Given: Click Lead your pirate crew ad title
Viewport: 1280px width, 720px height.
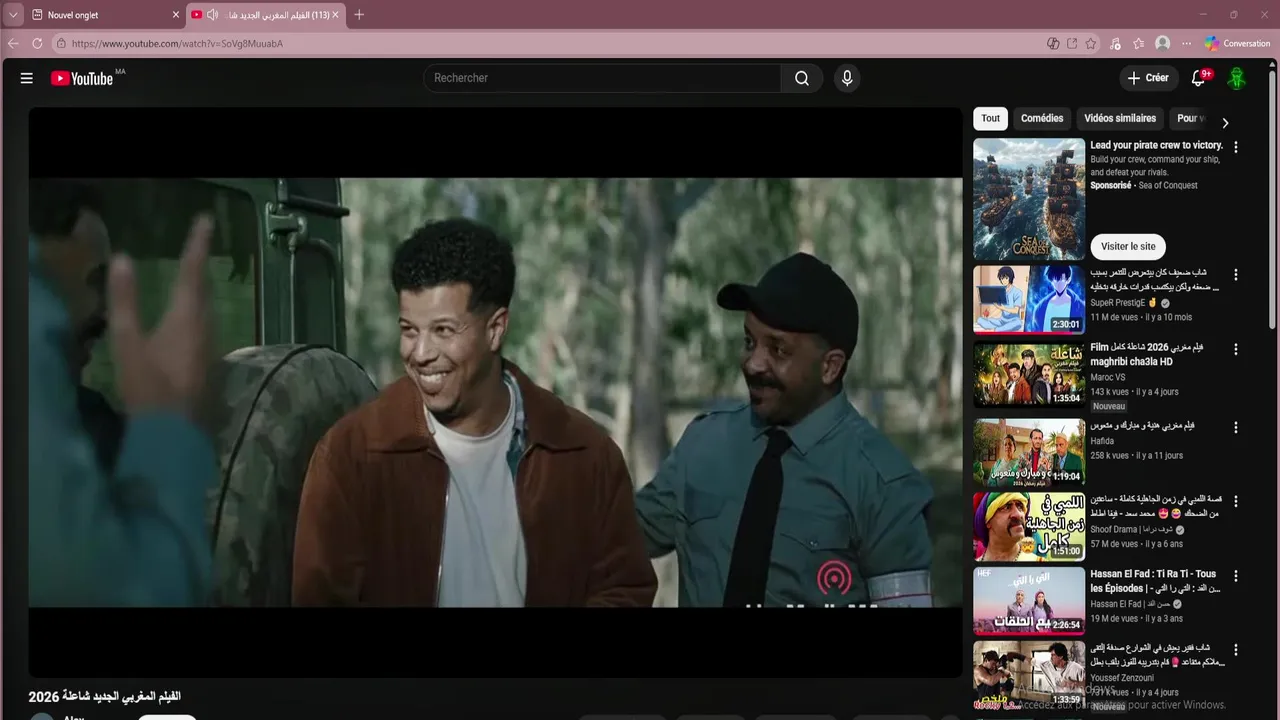Looking at the screenshot, I should point(1156,145).
